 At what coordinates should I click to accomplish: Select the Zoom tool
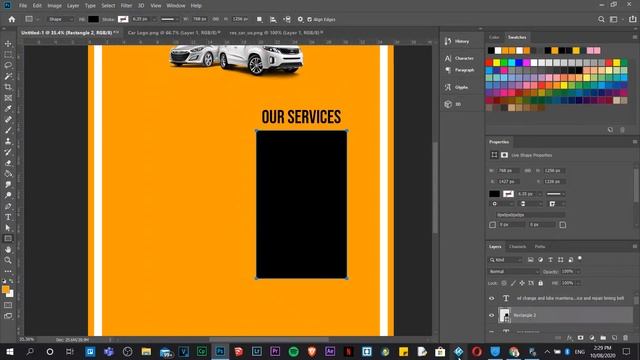point(8,260)
